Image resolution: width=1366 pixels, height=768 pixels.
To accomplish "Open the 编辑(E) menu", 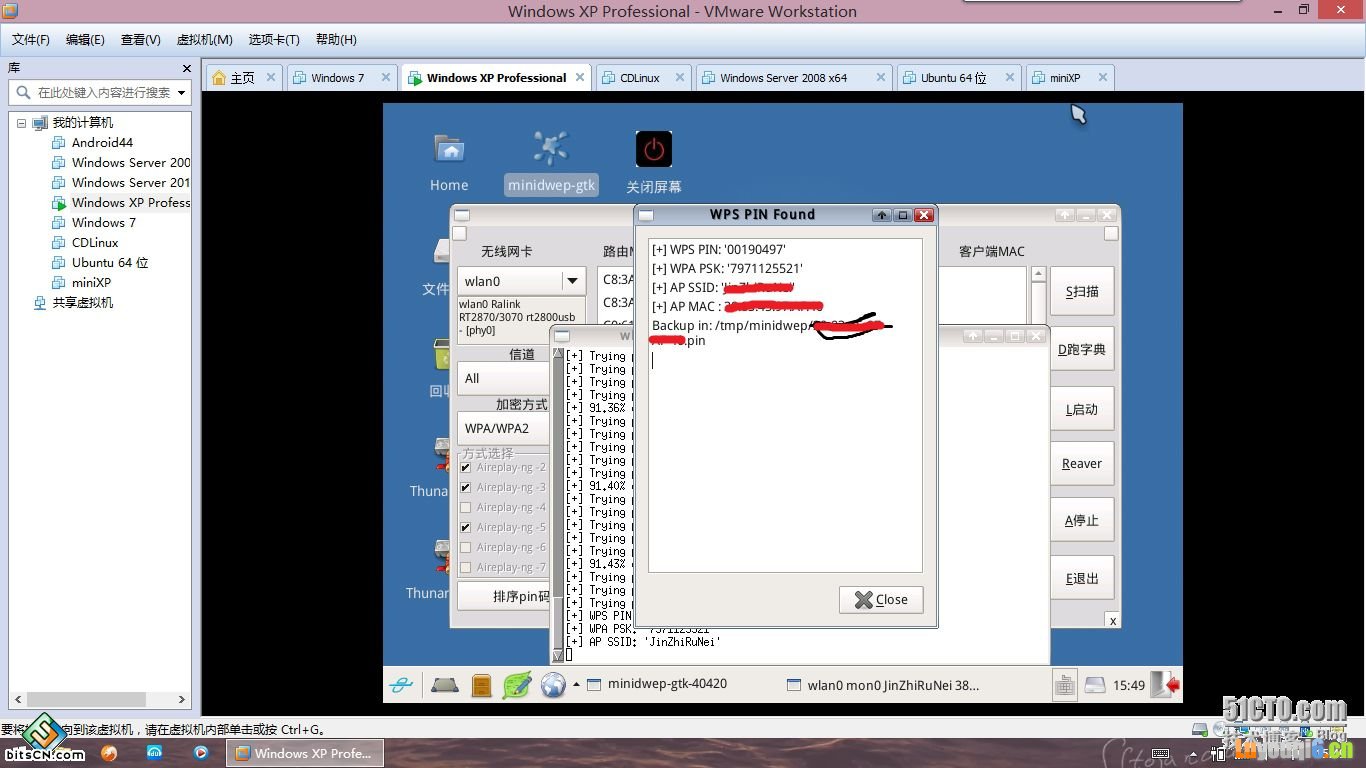I will tap(85, 40).
